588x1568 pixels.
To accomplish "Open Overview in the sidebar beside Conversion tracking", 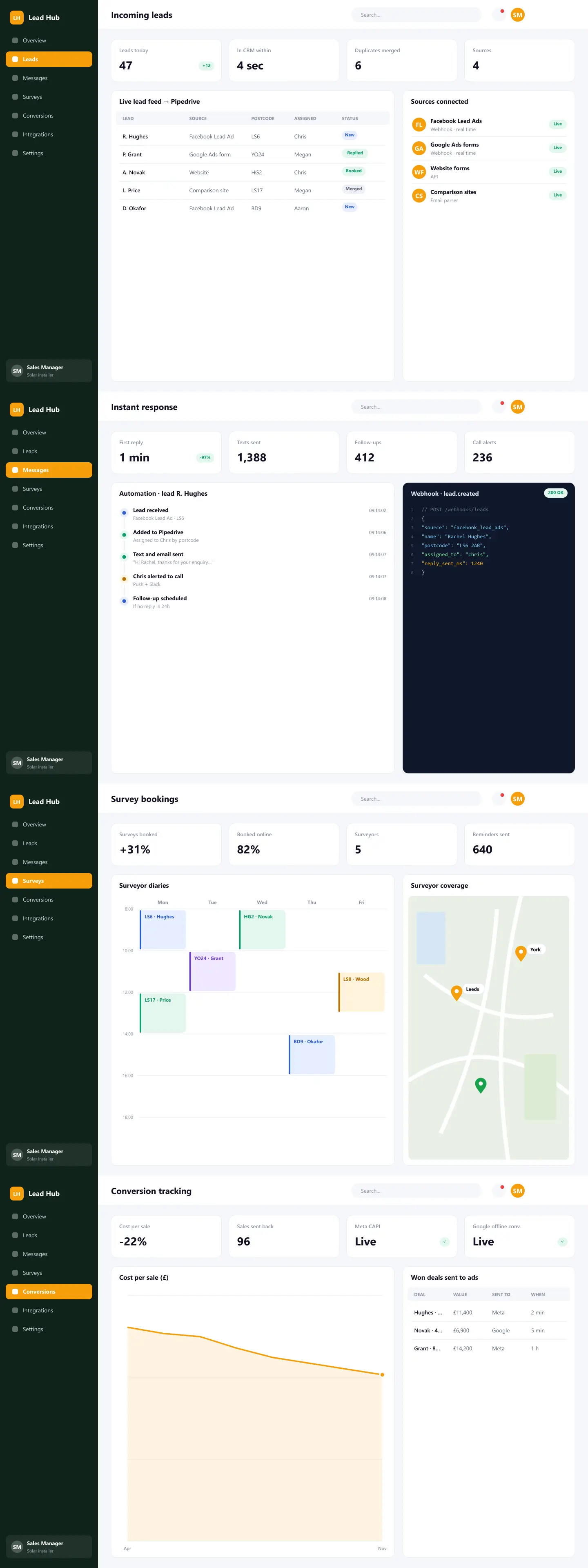I will (49, 1217).
